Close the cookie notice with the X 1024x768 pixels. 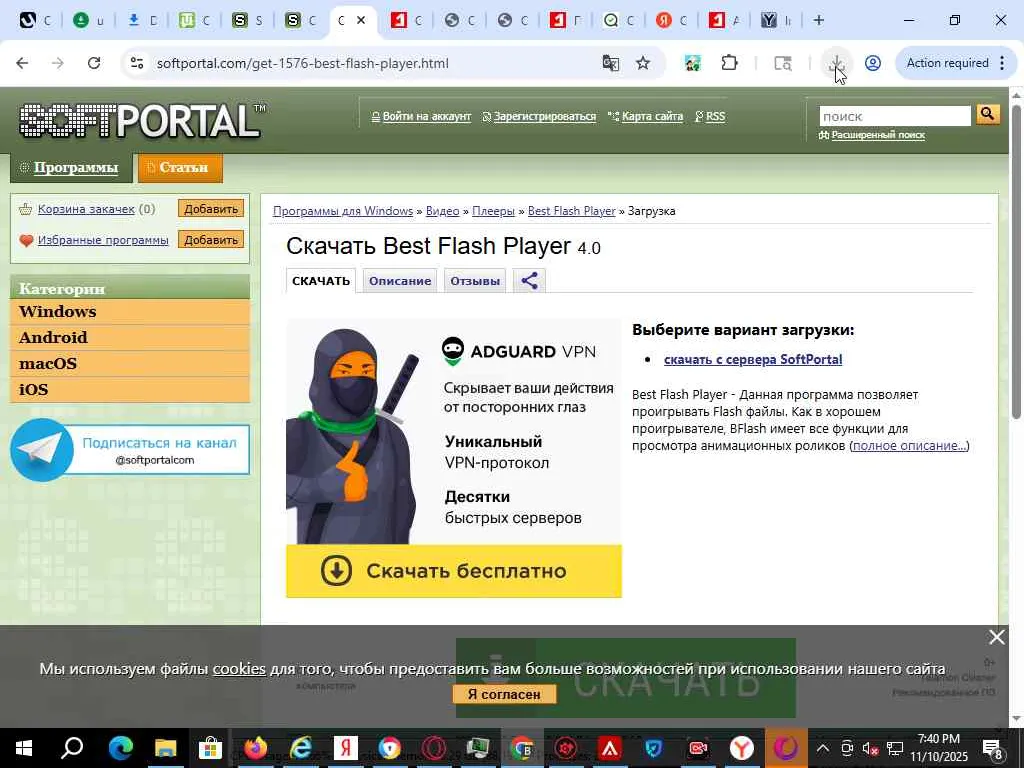pos(997,637)
